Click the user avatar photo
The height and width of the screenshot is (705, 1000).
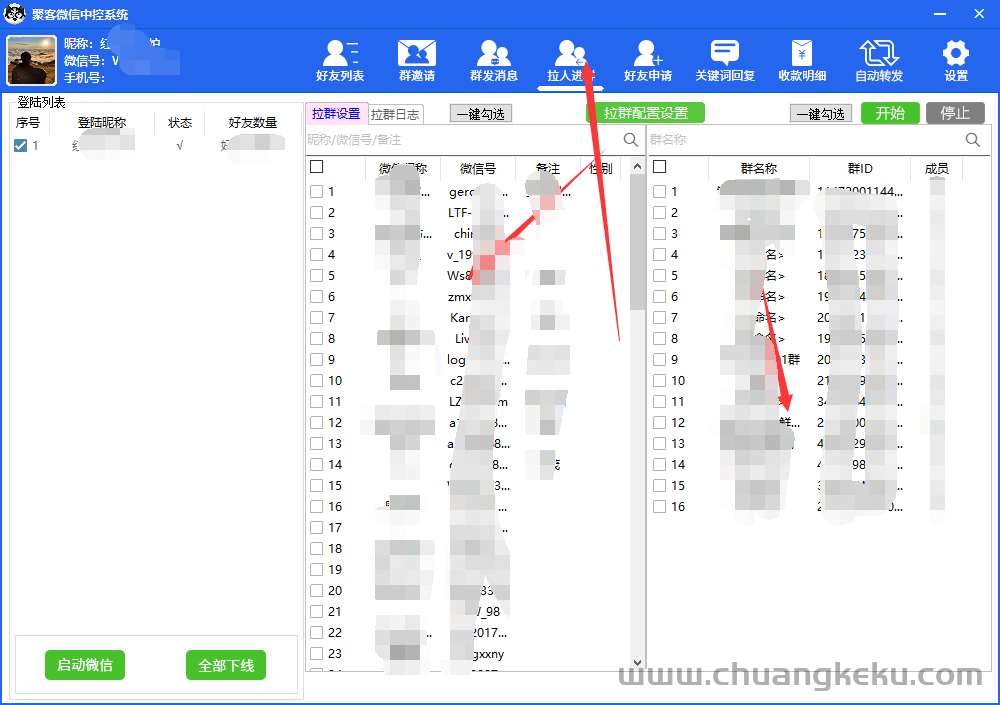[31, 60]
